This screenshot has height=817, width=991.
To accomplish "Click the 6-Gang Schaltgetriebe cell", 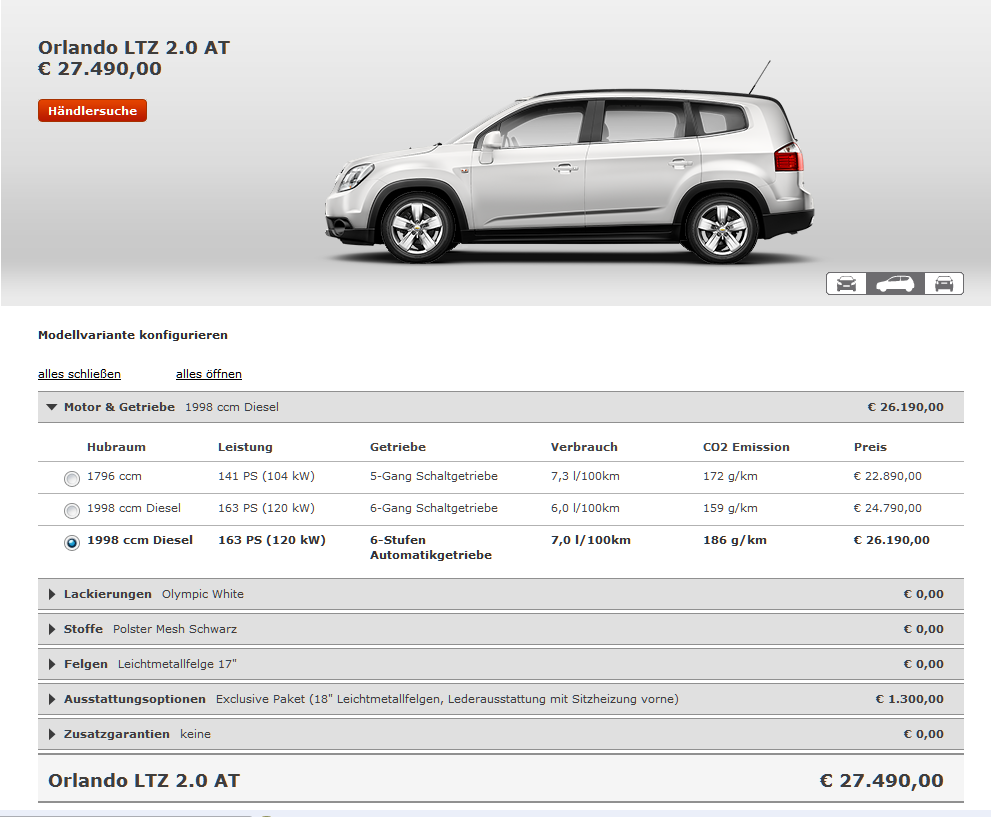I will (x=434, y=508).
